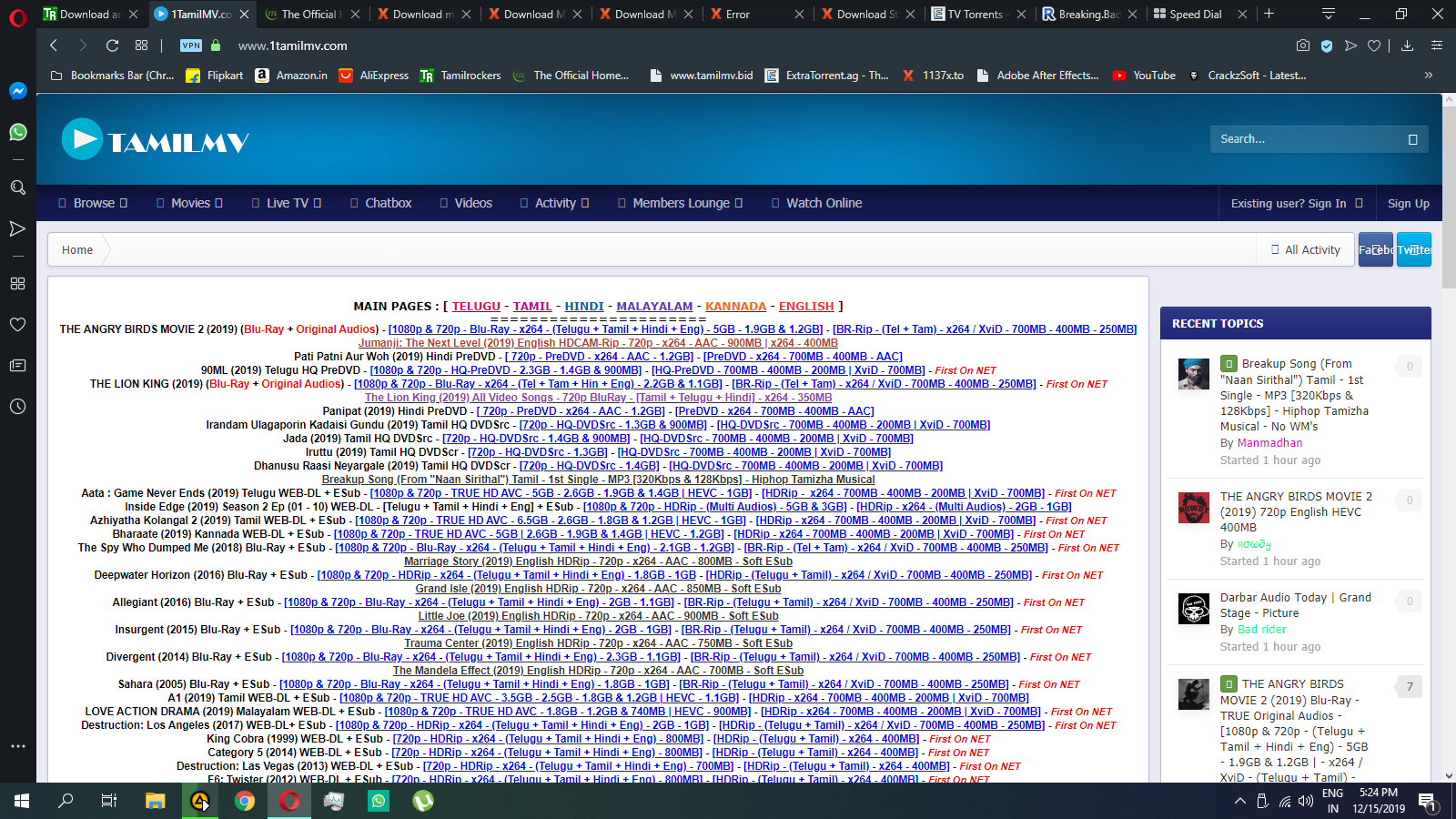Image resolution: width=1456 pixels, height=819 pixels.
Task: Open Breakup Song recent topic
Action: pyautogui.click(x=1294, y=395)
